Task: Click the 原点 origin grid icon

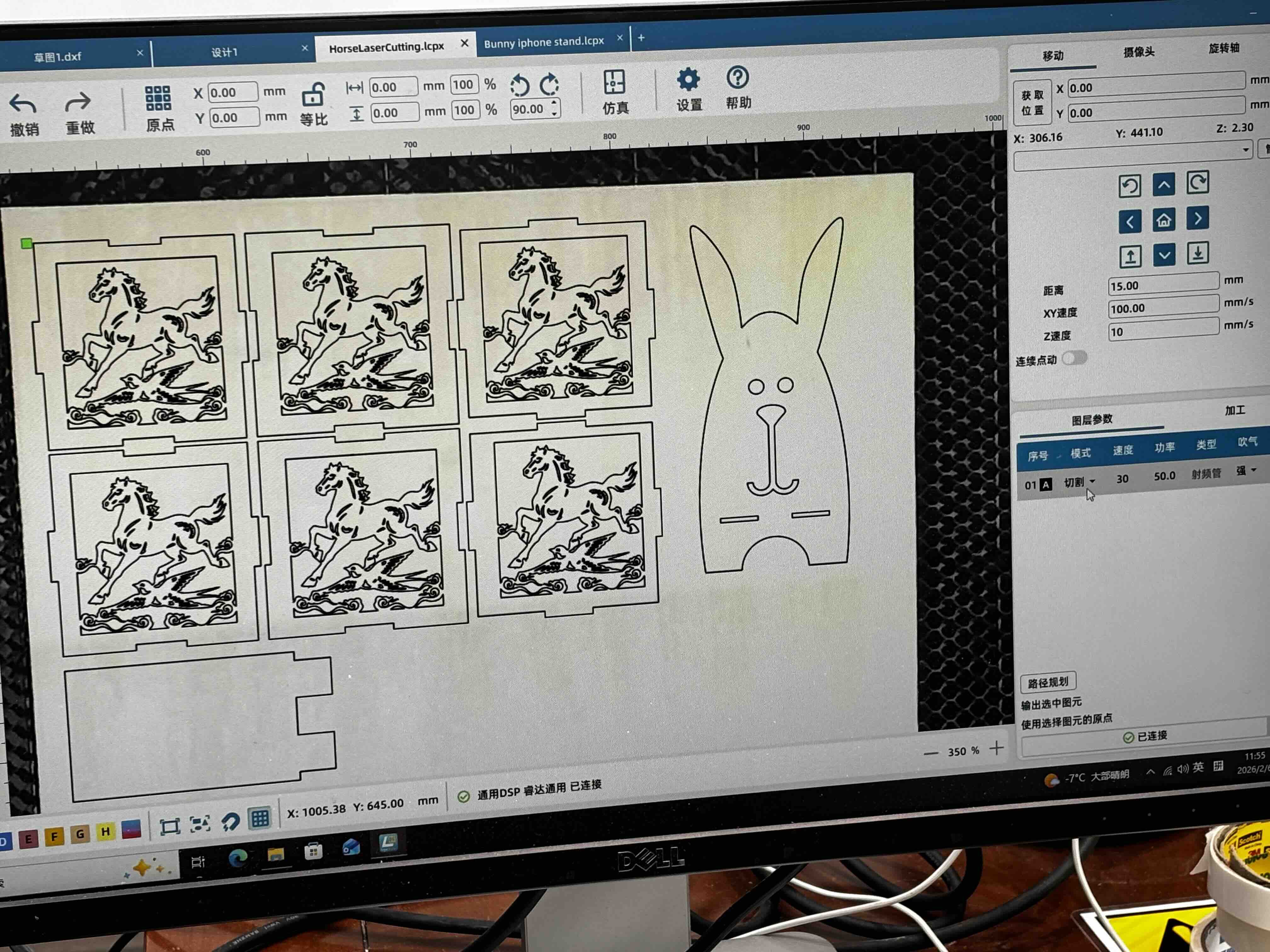Action: coord(158,99)
